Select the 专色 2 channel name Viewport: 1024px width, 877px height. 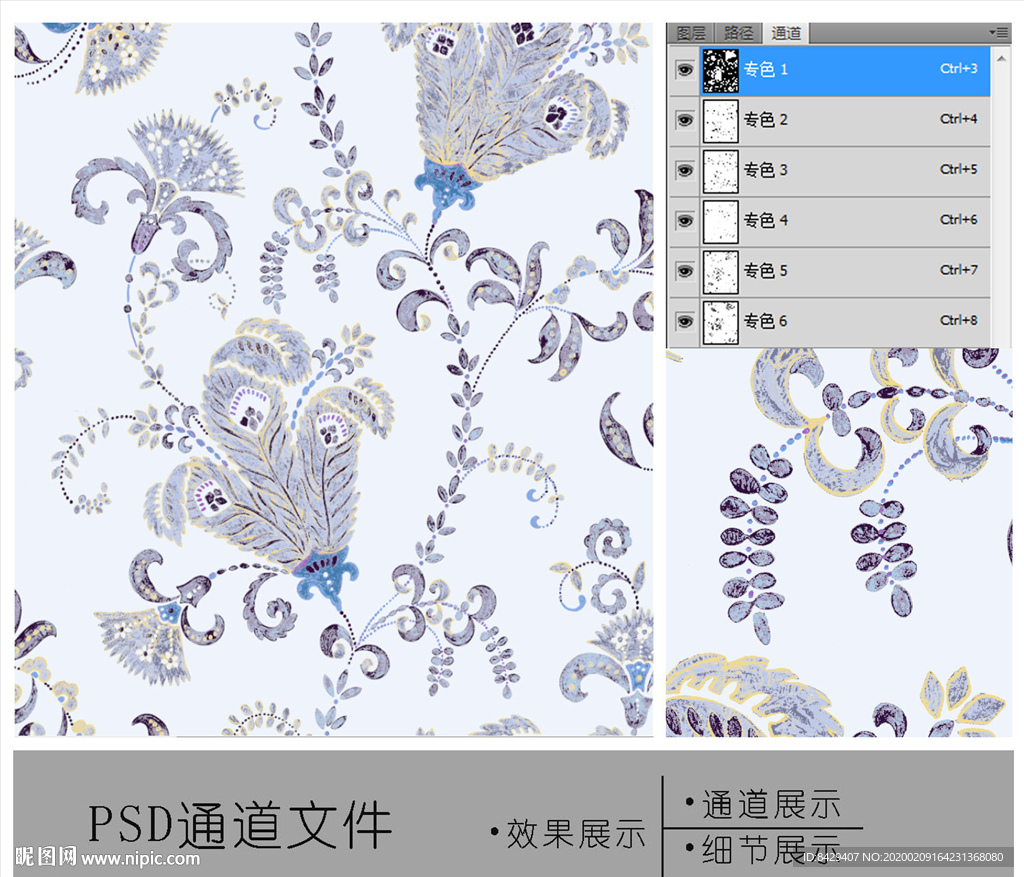[765, 120]
